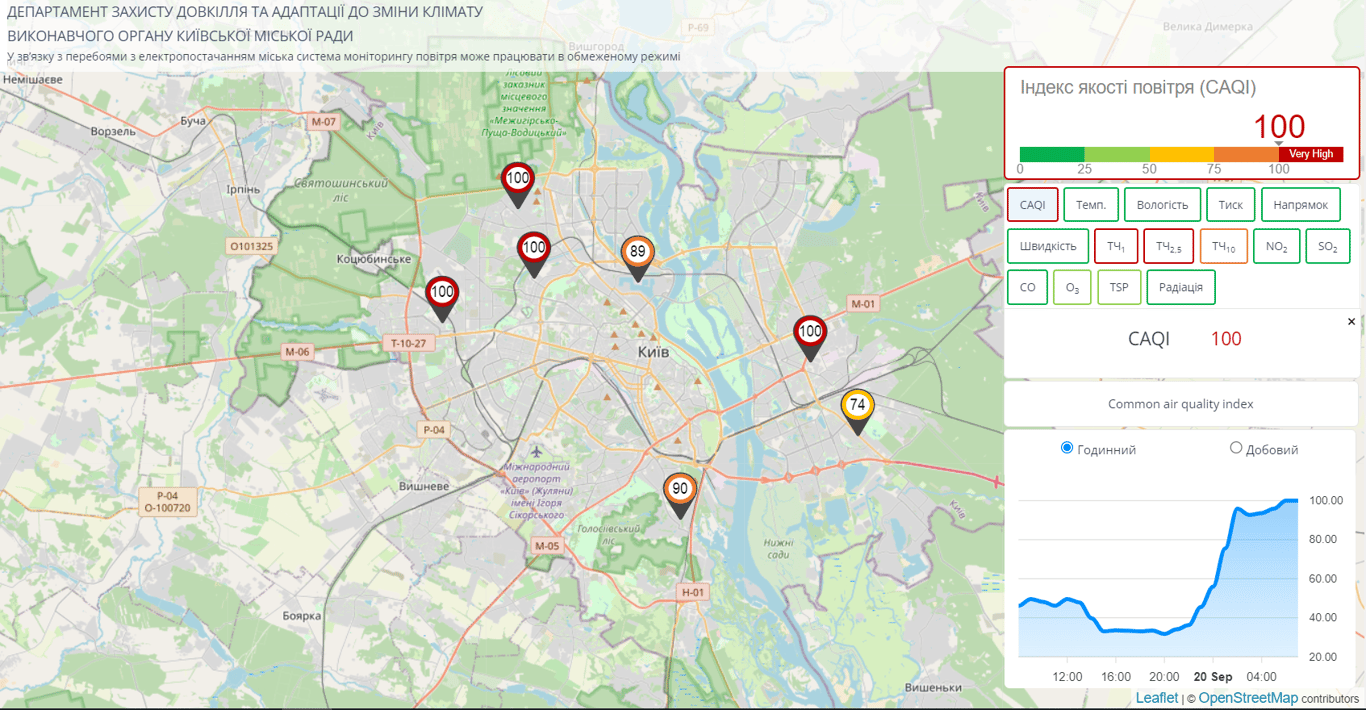
Task: Select the Годинний radio button
Action: coord(1067,448)
